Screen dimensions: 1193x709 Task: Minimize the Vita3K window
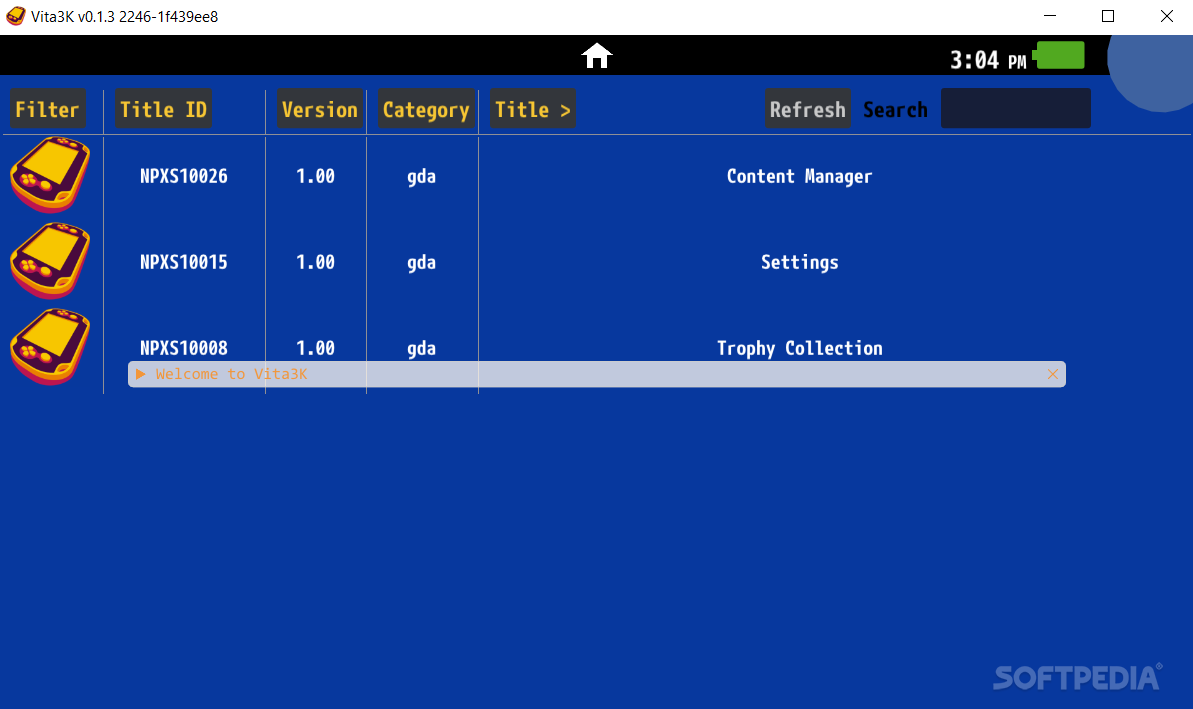(1050, 16)
